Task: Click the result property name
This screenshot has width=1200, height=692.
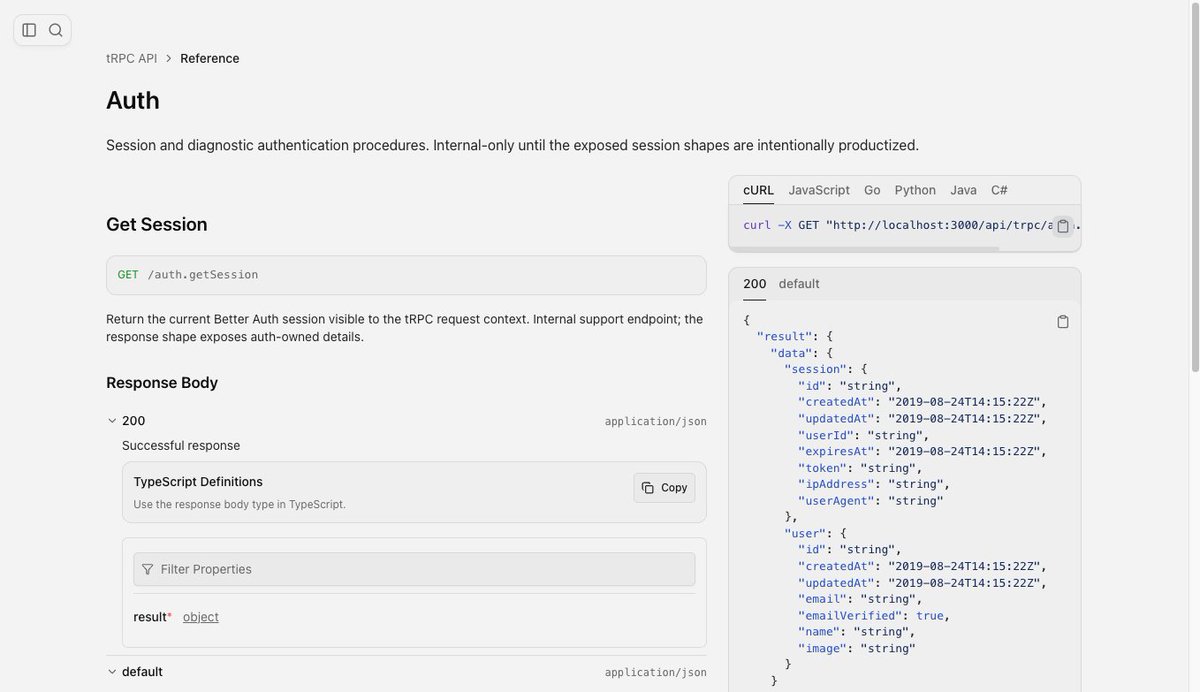Action: coord(150,617)
